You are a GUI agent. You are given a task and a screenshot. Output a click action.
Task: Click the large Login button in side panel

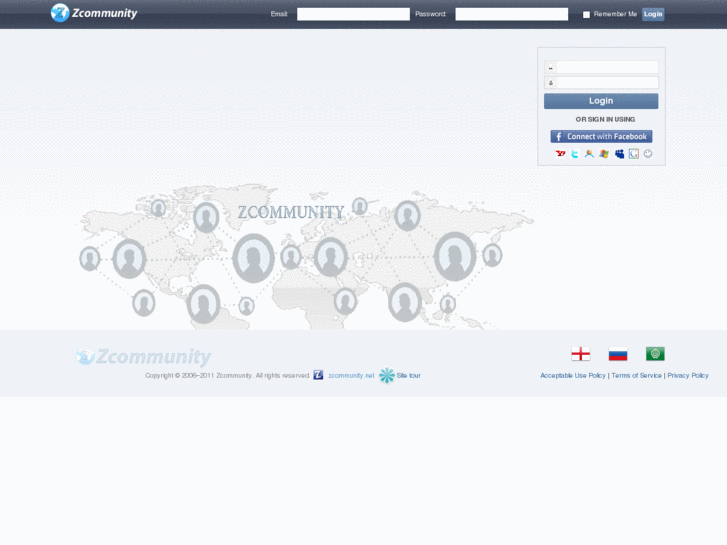(601, 101)
